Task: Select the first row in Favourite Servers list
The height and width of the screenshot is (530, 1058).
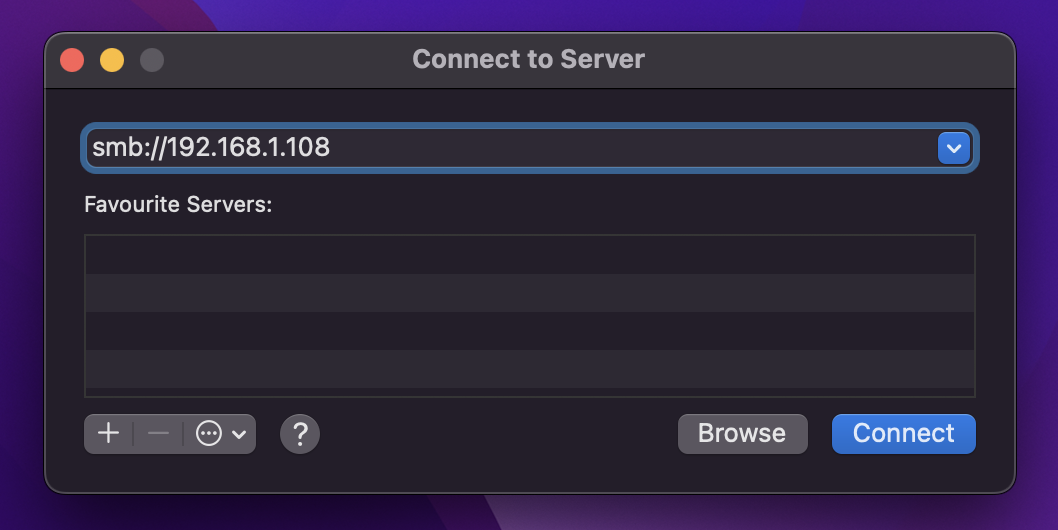Action: tap(529, 255)
